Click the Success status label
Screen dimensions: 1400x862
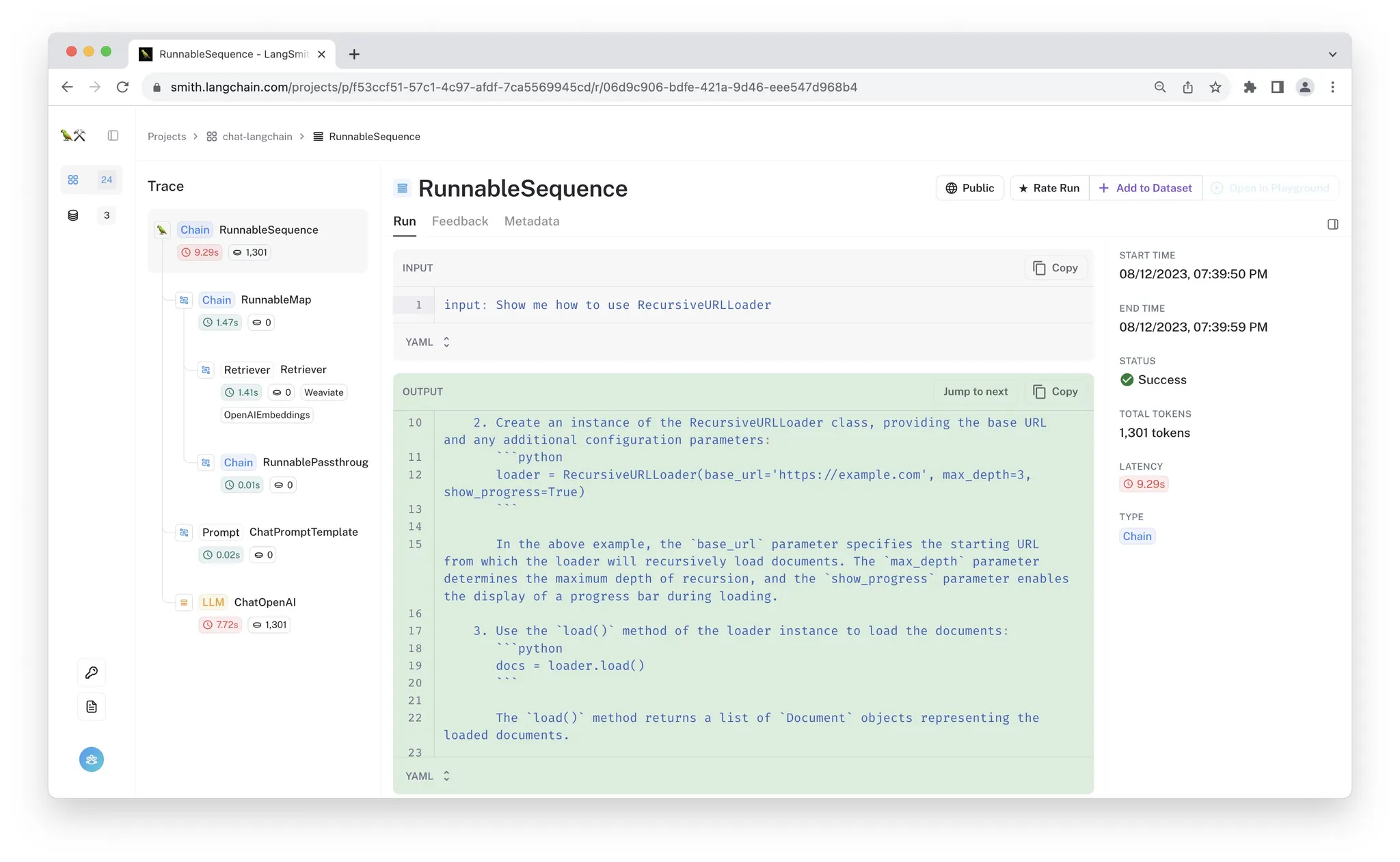point(1154,380)
